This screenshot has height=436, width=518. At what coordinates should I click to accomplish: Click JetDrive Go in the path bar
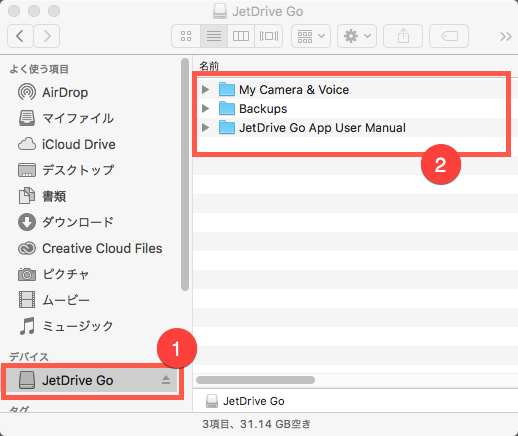point(246,401)
